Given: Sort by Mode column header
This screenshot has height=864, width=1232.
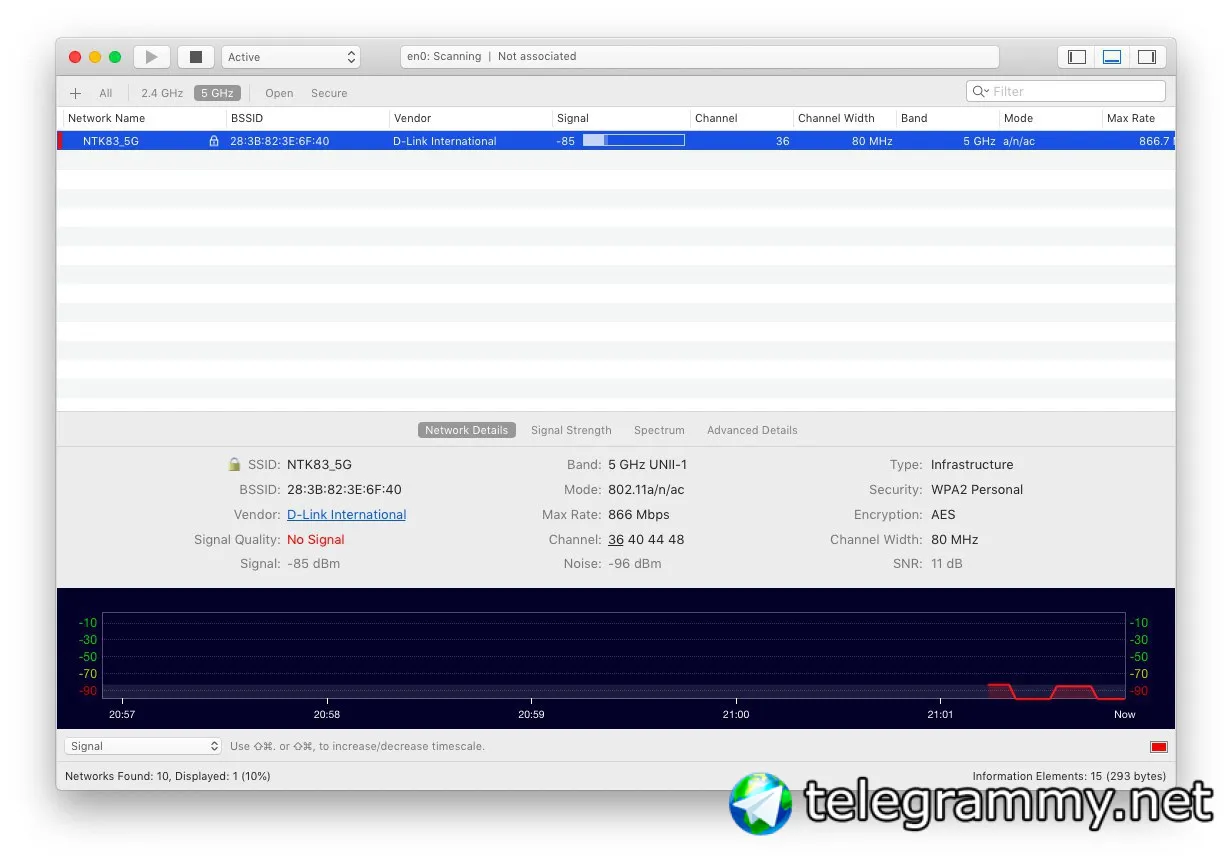Looking at the screenshot, I should pos(1018,118).
